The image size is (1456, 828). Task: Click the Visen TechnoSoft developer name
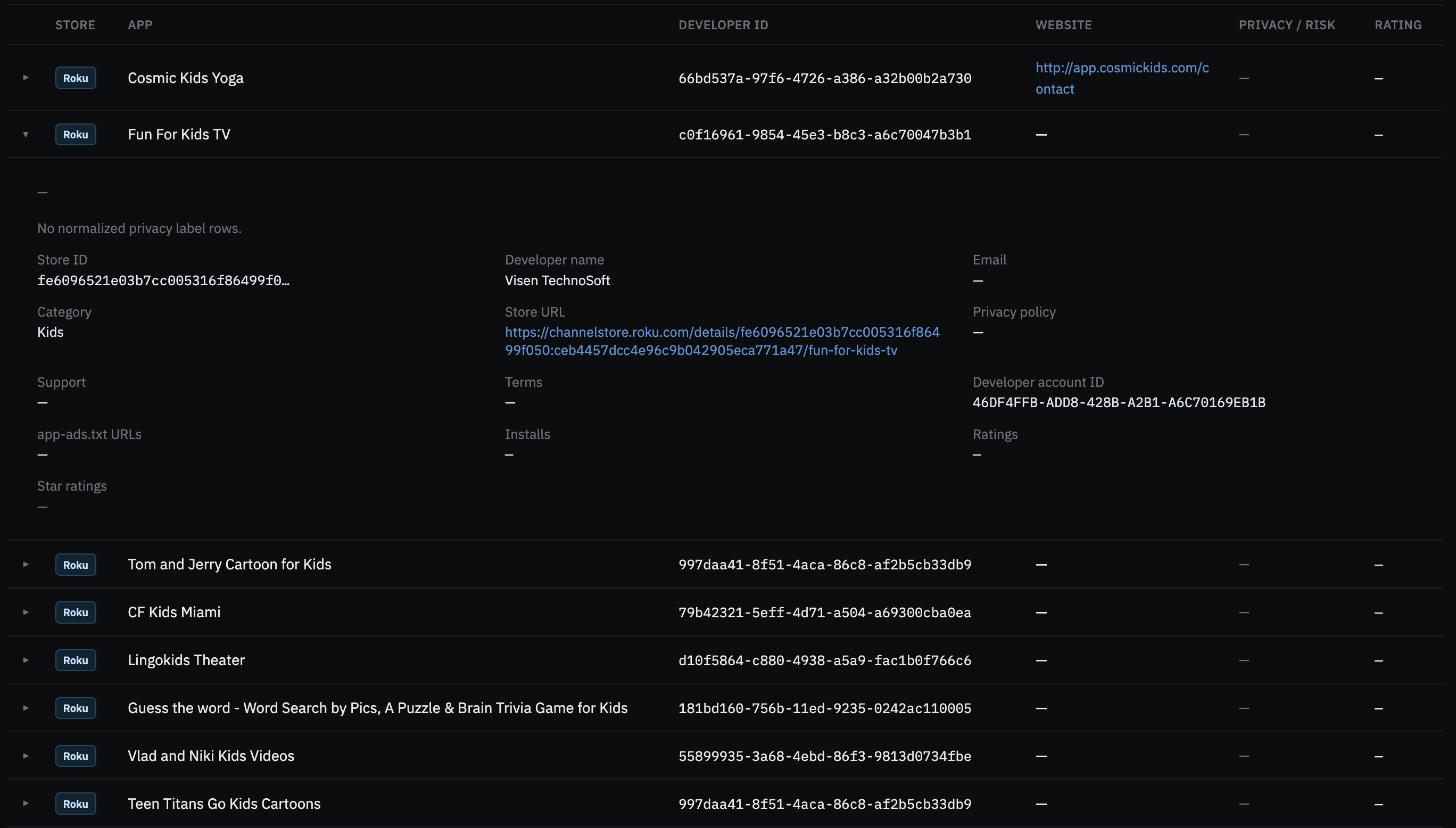point(557,280)
